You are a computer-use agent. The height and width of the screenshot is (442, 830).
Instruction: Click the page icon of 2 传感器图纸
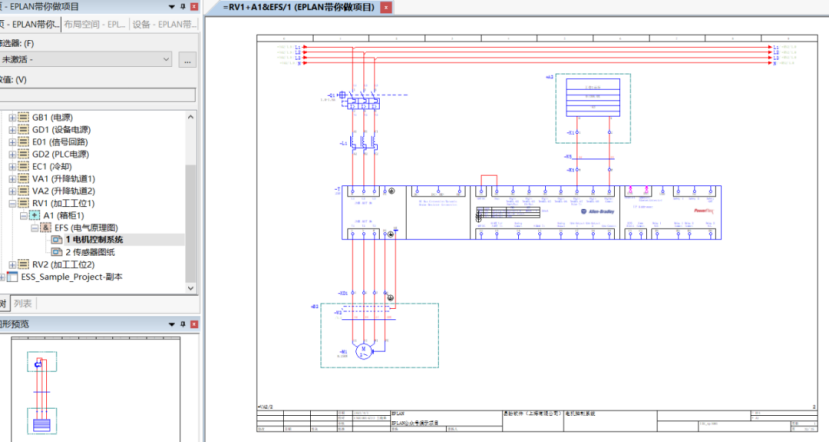[57, 252]
